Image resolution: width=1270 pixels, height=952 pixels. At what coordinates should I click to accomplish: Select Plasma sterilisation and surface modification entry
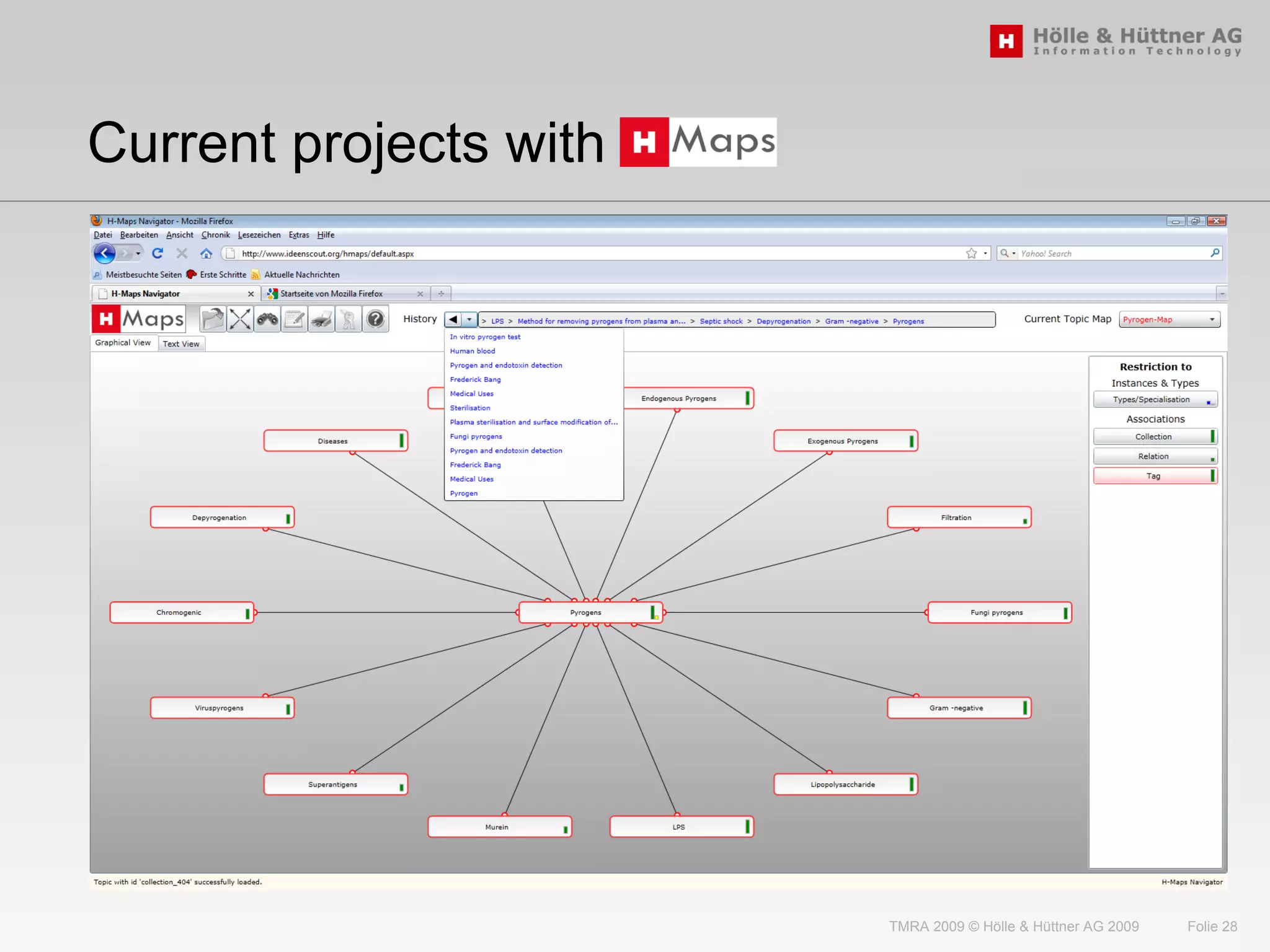tap(534, 423)
